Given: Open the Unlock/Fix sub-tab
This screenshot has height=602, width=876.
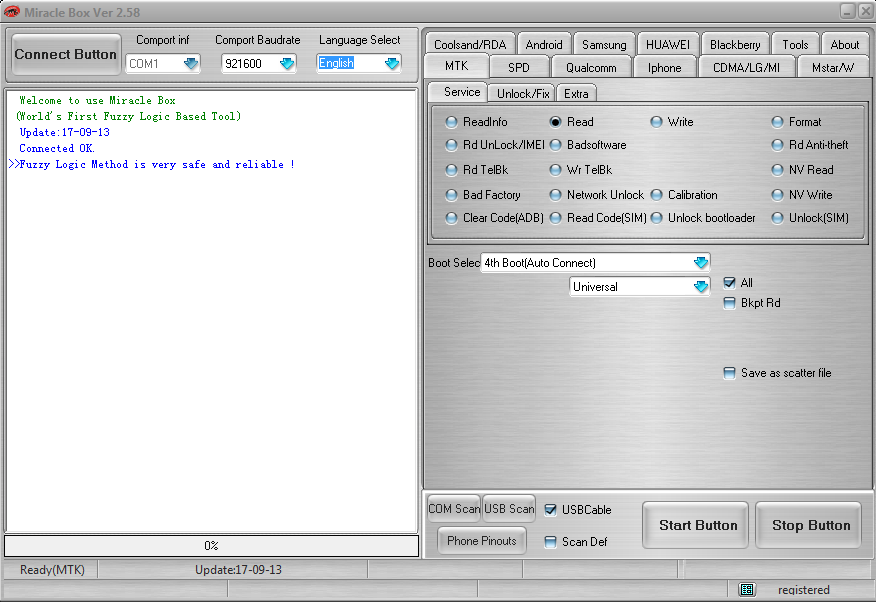Looking at the screenshot, I should (523, 93).
